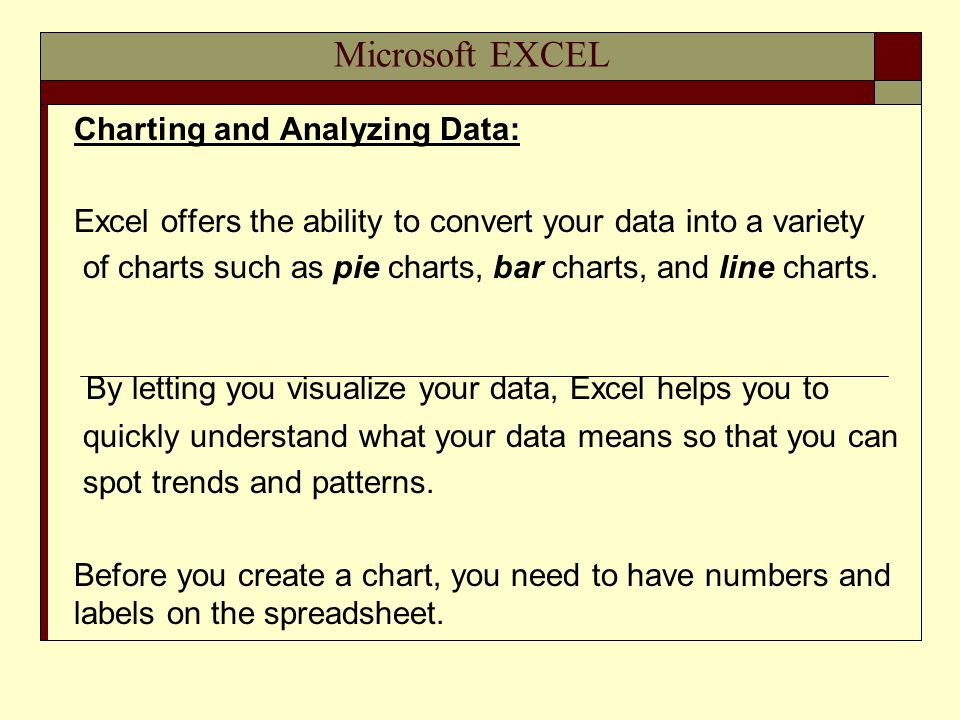Viewport: 960px width, 720px height.
Task: Click the word spreadsheet in the last line
Action: point(353,613)
